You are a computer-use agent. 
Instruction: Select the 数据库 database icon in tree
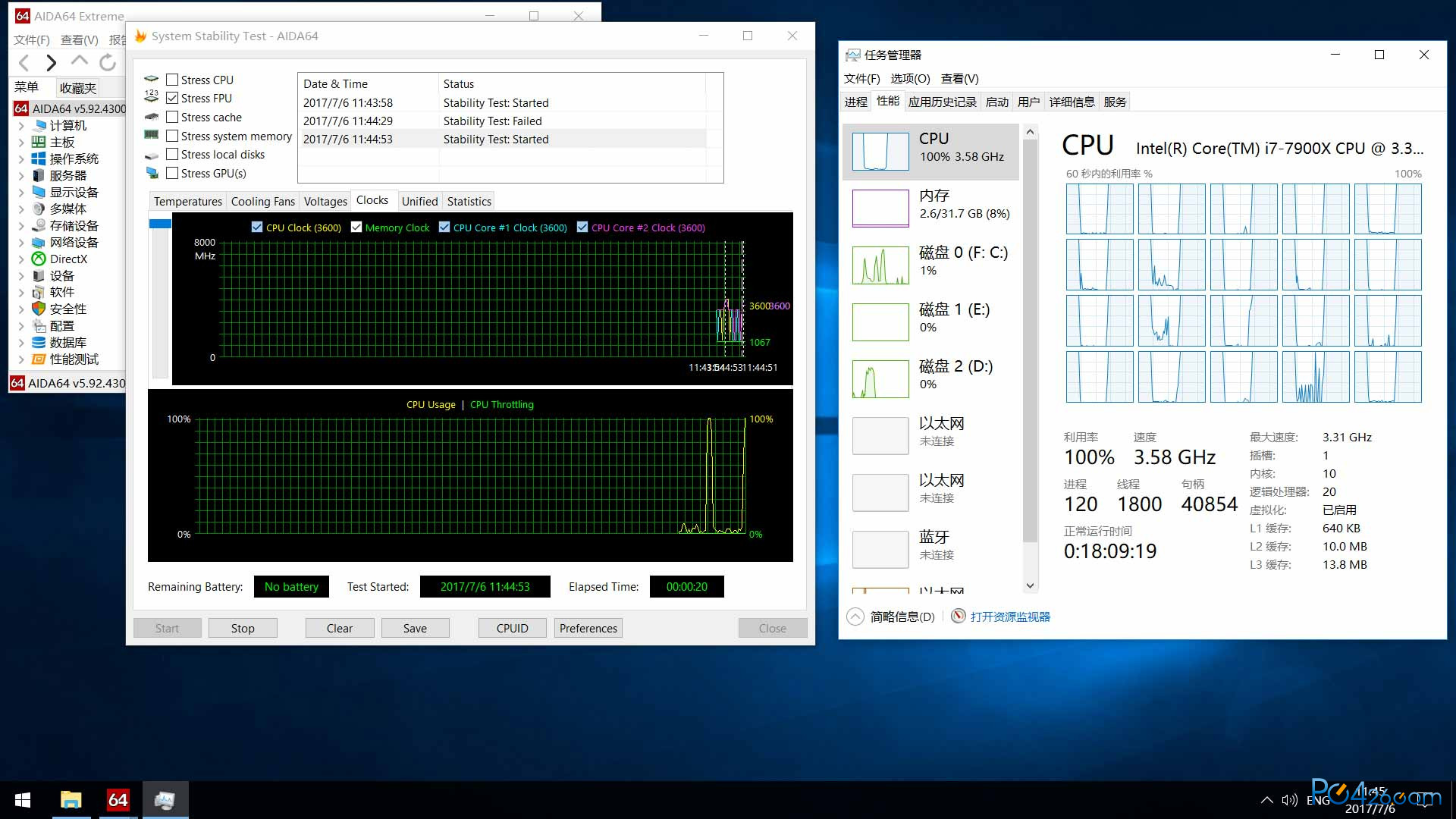pyautogui.click(x=39, y=342)
